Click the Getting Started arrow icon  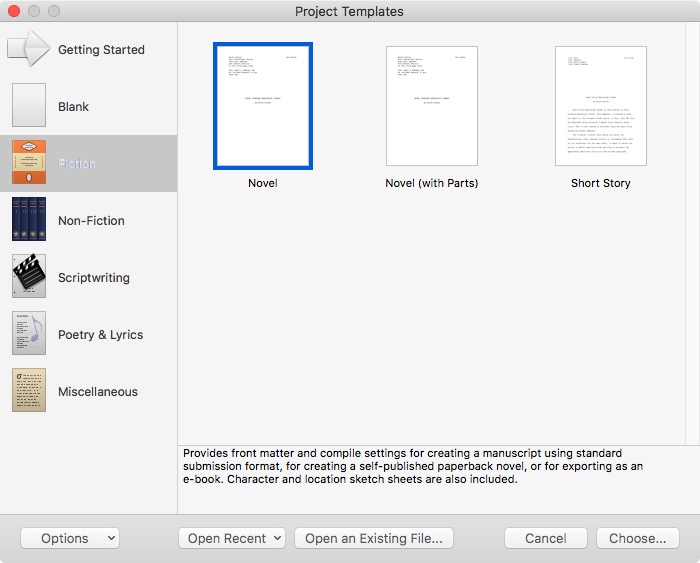(29, 49)
